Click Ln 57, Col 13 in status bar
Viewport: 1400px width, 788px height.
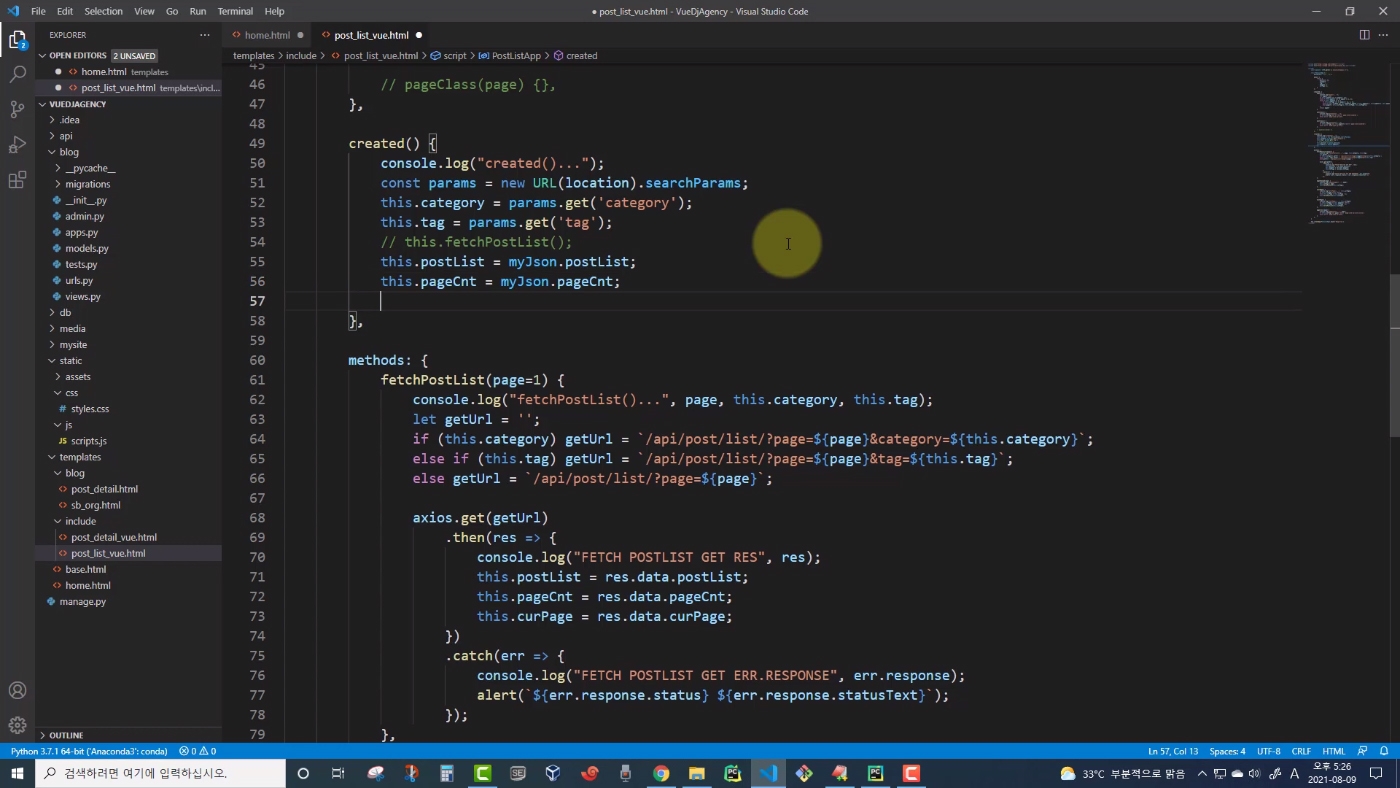tap(1173, 751)
